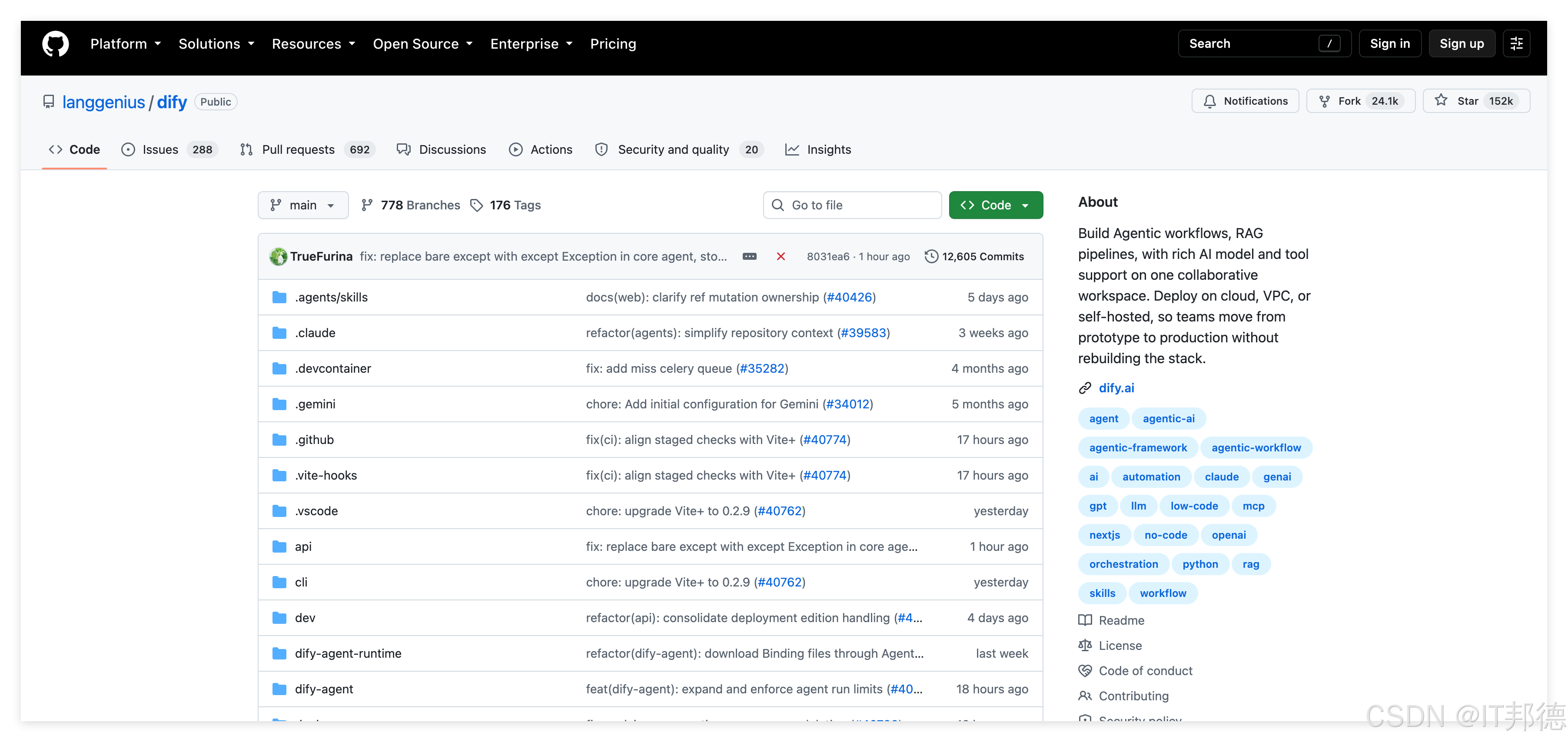Select the agentic-workflow topic tag

point(1256,447)
